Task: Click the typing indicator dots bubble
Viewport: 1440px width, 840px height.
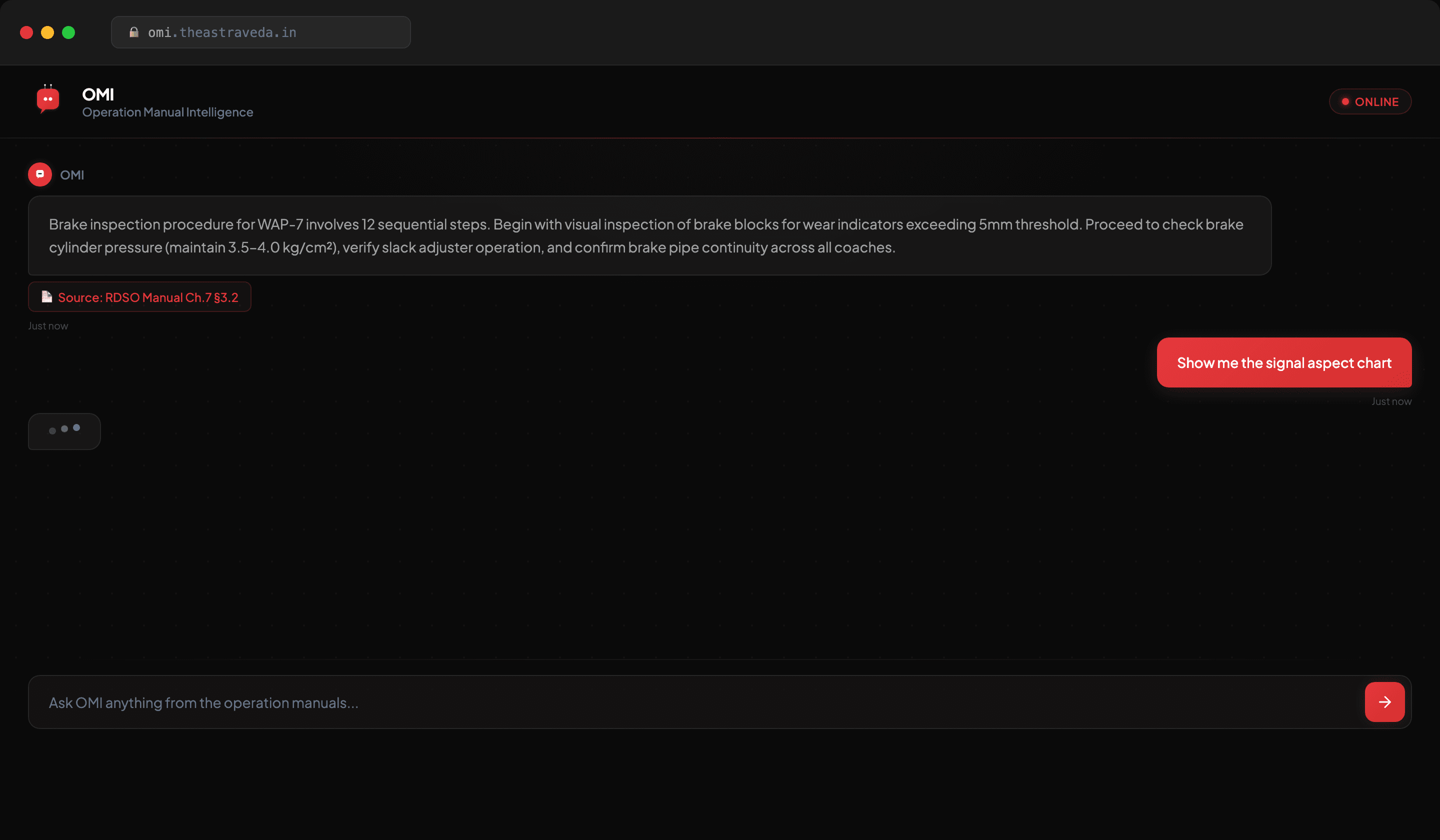Action: click(64, 431)
